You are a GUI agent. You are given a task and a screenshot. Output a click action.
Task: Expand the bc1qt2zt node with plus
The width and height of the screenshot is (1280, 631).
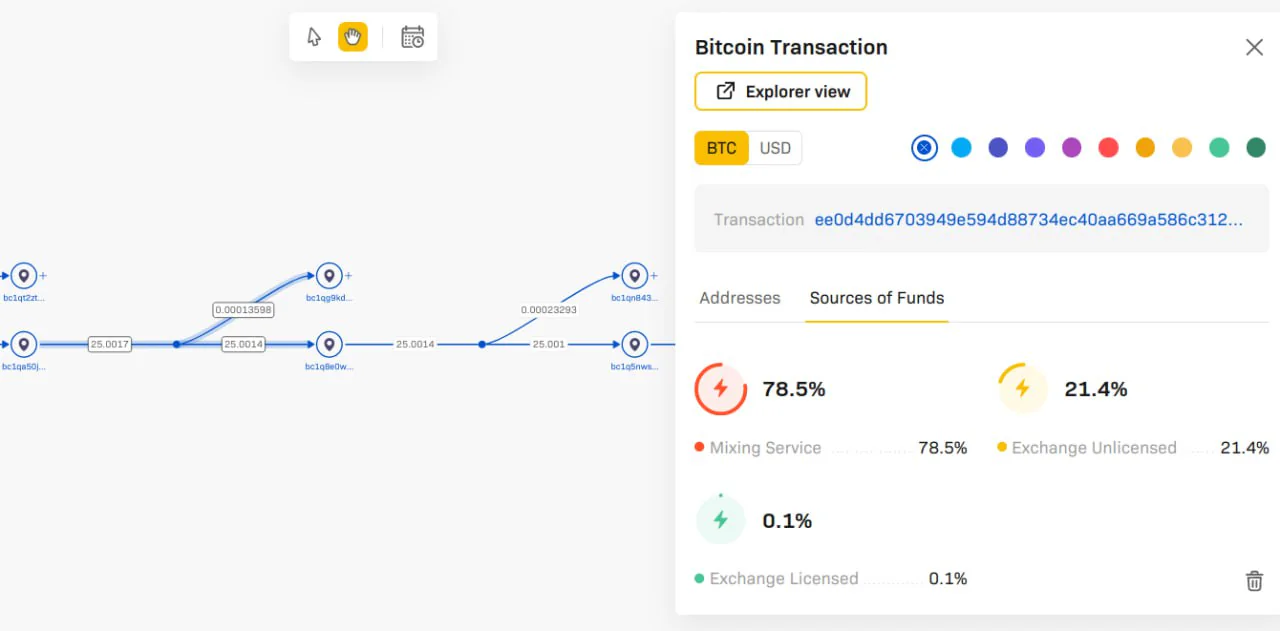[43, 276]
